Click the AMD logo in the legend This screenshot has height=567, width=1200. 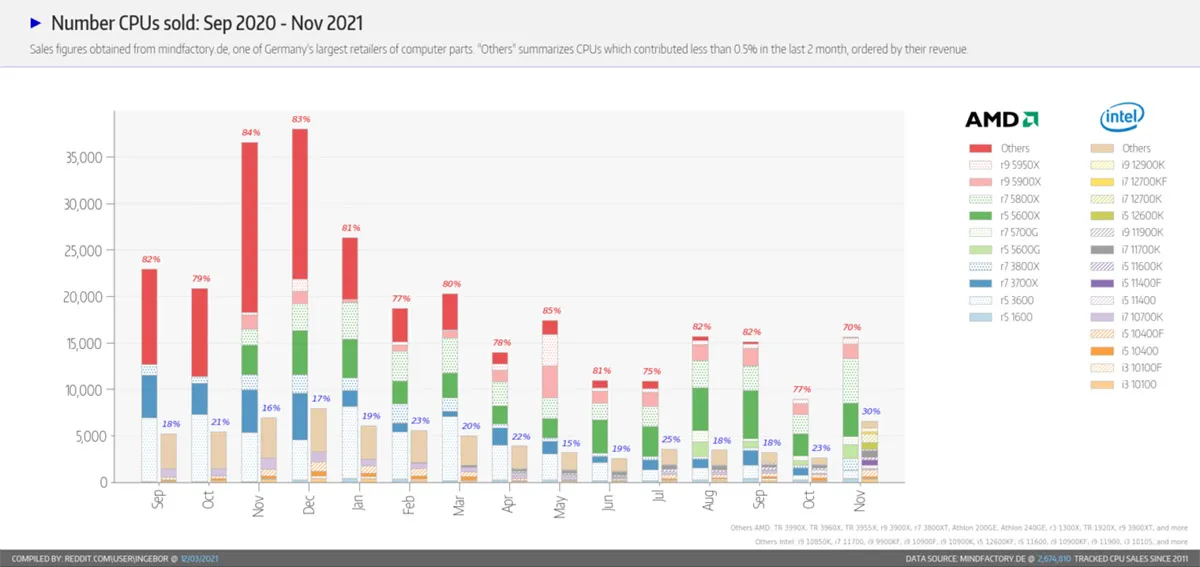tap(1001, 119)
